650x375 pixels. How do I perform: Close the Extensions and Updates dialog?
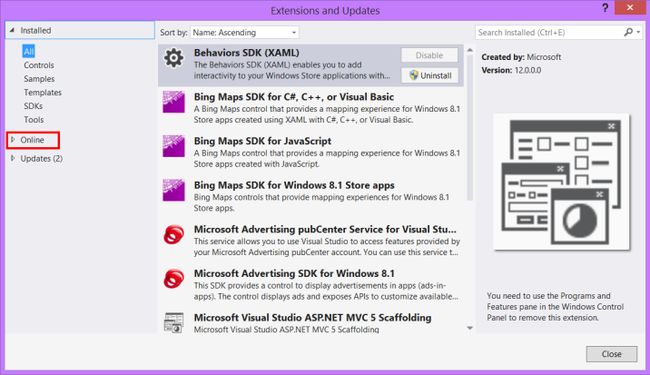point(630,7)
